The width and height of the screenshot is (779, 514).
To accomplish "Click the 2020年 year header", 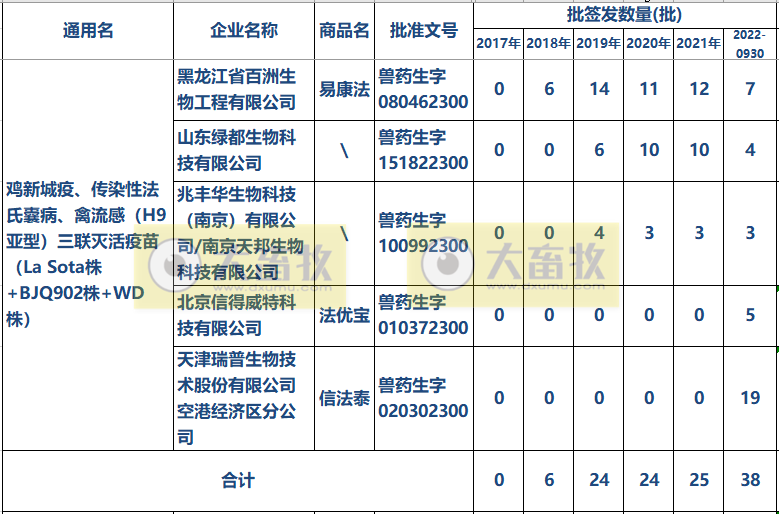I will point(649,44).
